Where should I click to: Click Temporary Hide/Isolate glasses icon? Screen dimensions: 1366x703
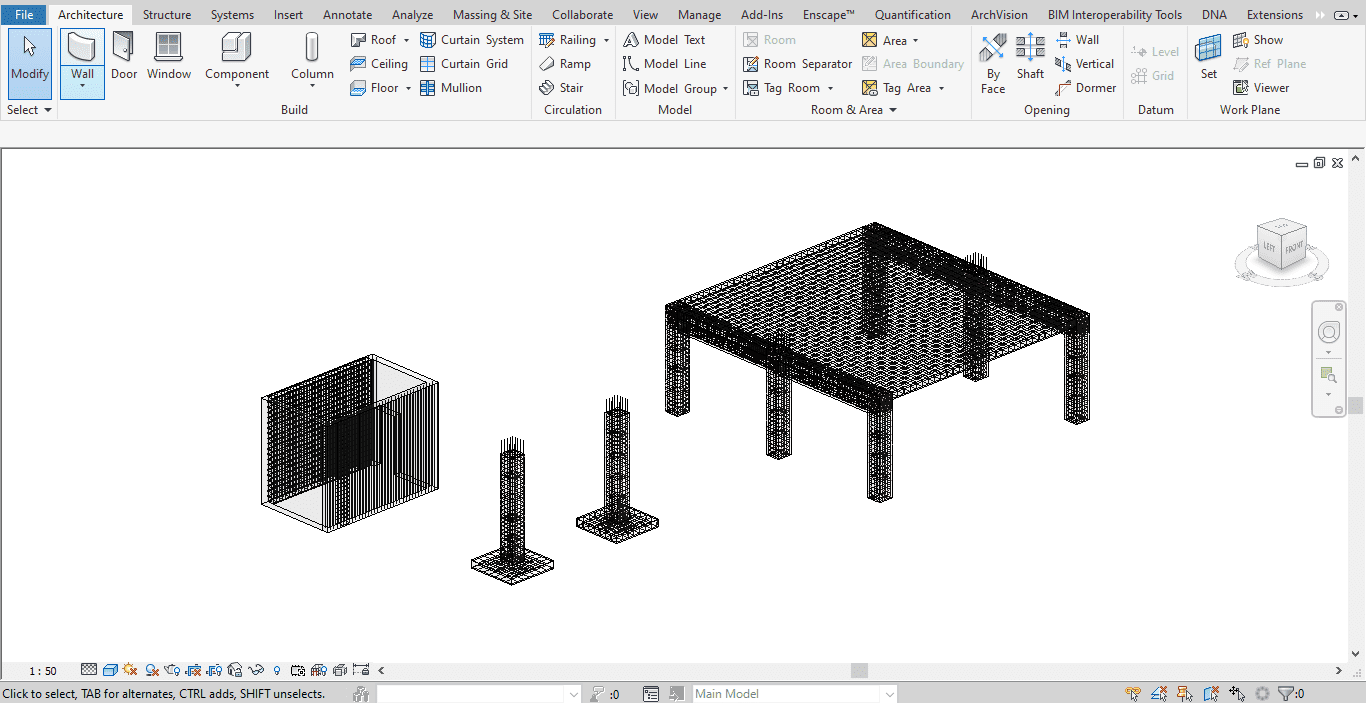[x=257, y=670]
